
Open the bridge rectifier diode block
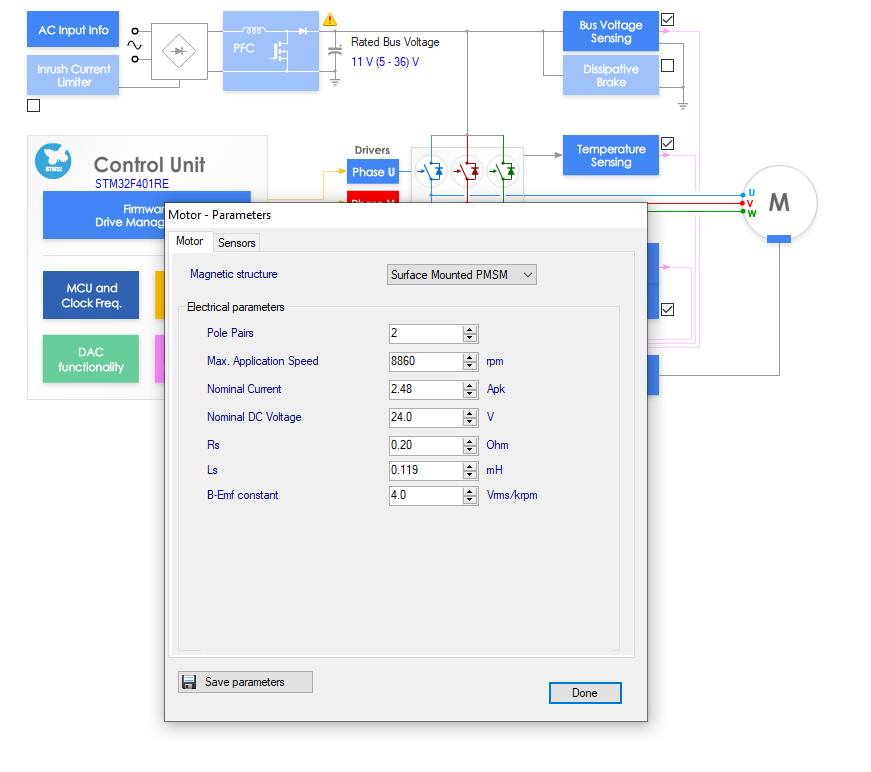[x=179, y=51]
